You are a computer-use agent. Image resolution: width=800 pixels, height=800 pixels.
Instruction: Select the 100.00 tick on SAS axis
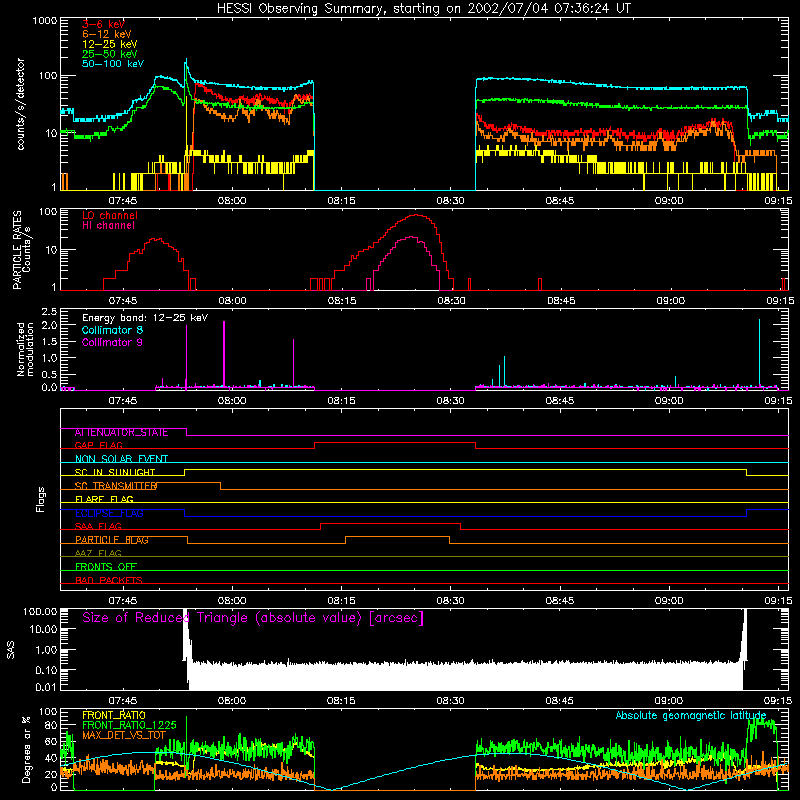(x=40, y=611)
